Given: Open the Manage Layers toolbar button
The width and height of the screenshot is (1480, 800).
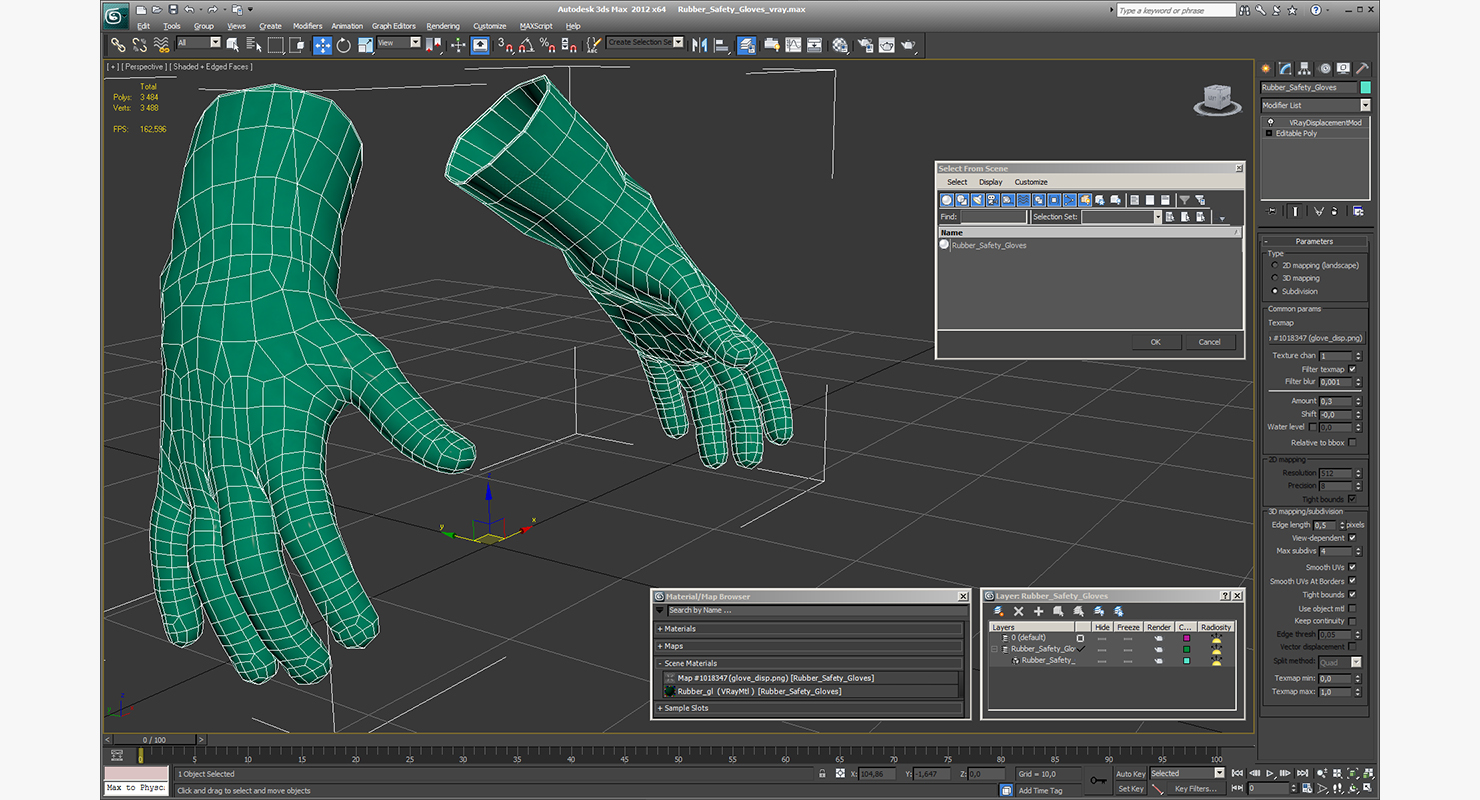Looking at the screenshot, I should click(x=746, y=44).
